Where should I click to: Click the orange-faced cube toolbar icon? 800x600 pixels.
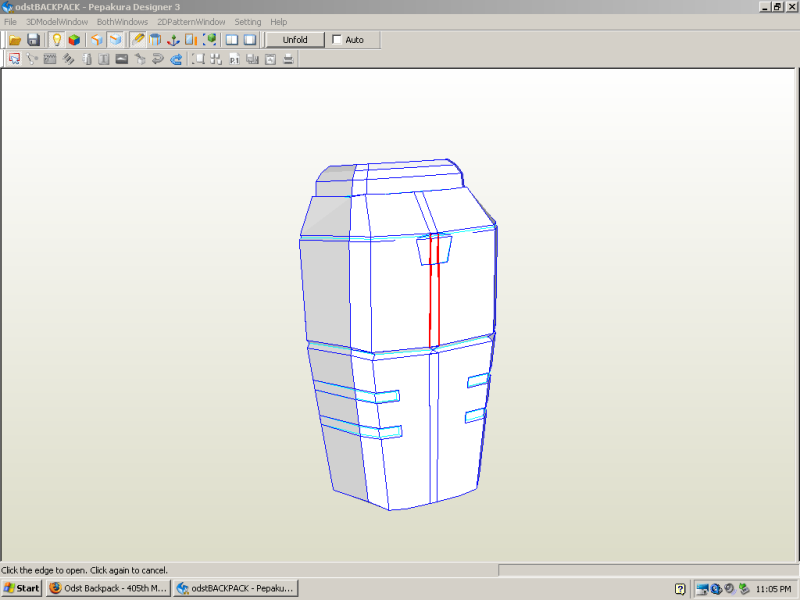(x=96, y=40)
